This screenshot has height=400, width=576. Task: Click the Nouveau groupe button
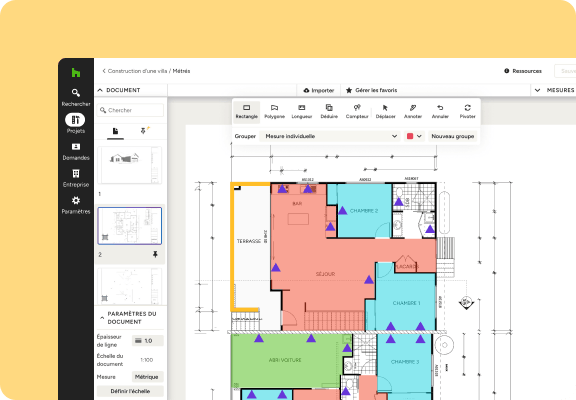[453, 136]
